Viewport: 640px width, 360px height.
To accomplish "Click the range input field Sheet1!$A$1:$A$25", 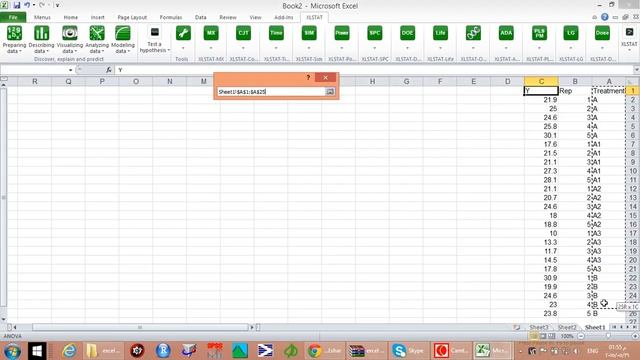I will click(271, 92).
